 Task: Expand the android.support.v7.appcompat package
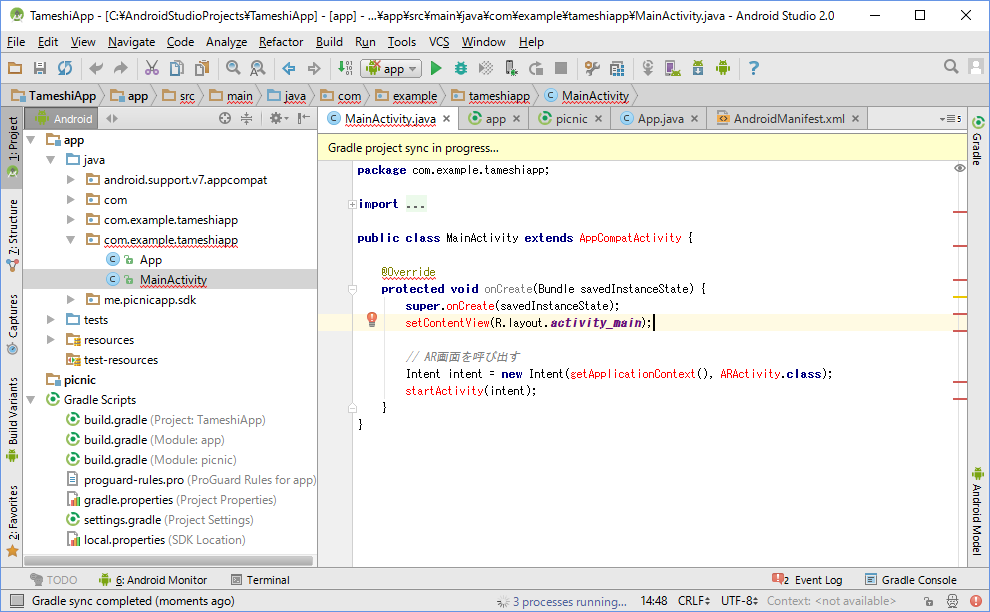71,180
